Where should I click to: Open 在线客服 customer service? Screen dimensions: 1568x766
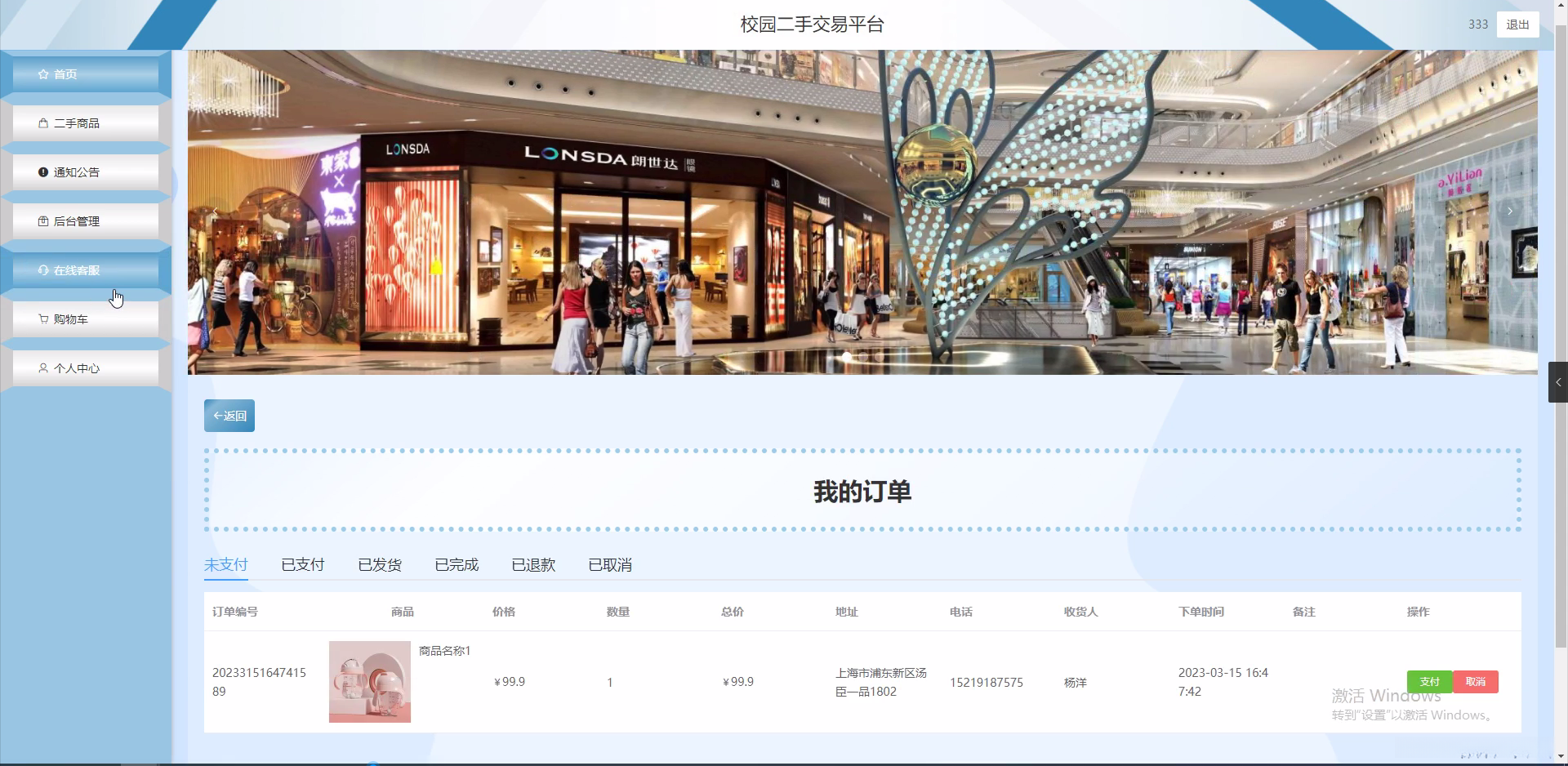[86, 270]
